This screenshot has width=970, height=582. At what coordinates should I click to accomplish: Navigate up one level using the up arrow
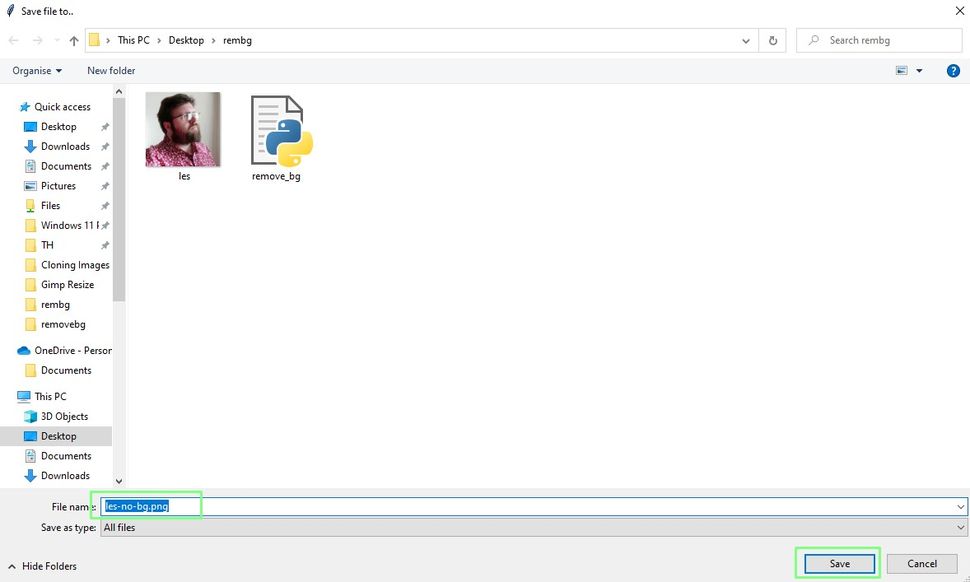[x=75, y=40]
